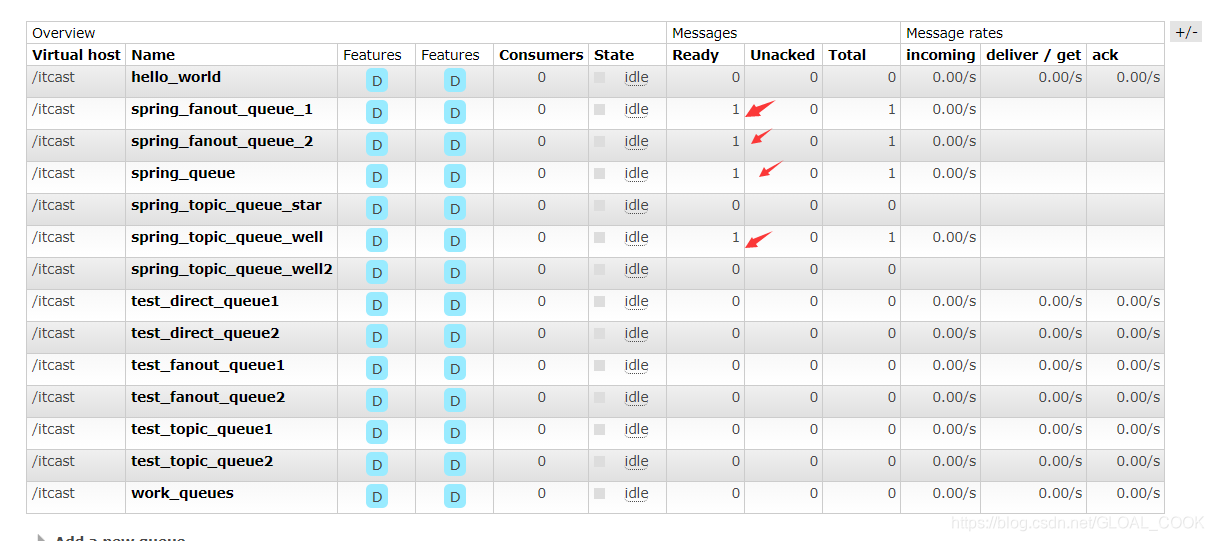Click left D badge for test_direct_queue1
Screen dimensions: 1214x541
[x=377, y=305]
